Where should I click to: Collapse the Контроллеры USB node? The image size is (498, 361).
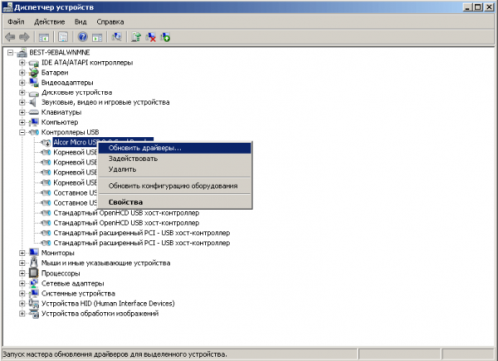[22, 132]
